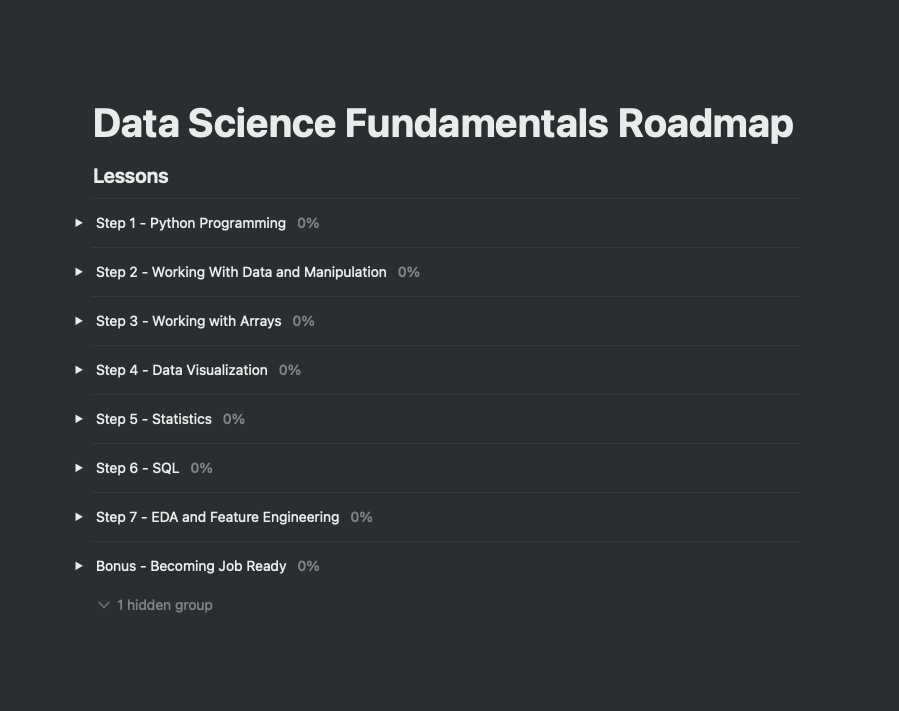
Task: Expand the Step 4 - Data Visualization toggle
Action: point(79,369)
